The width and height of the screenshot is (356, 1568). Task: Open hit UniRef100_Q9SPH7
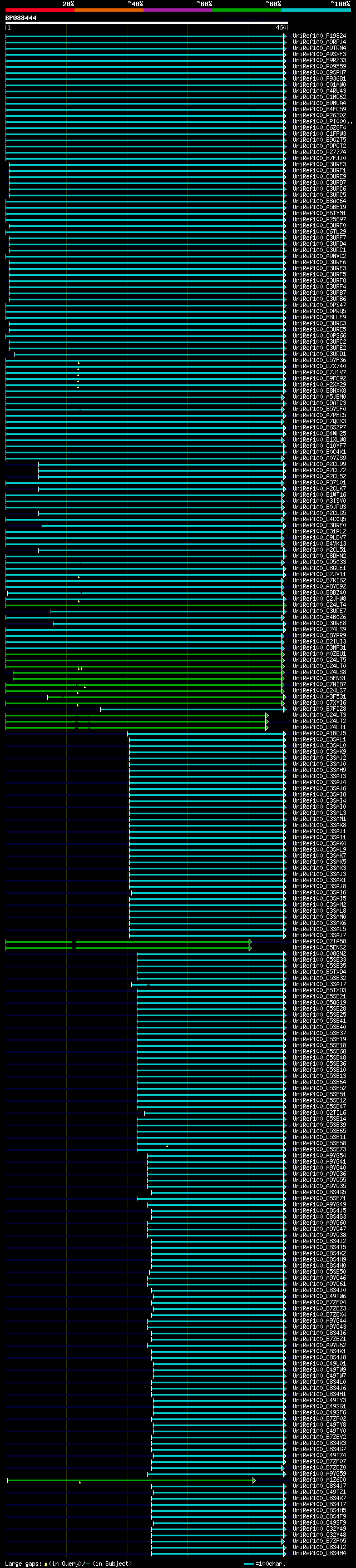[319, 72]
